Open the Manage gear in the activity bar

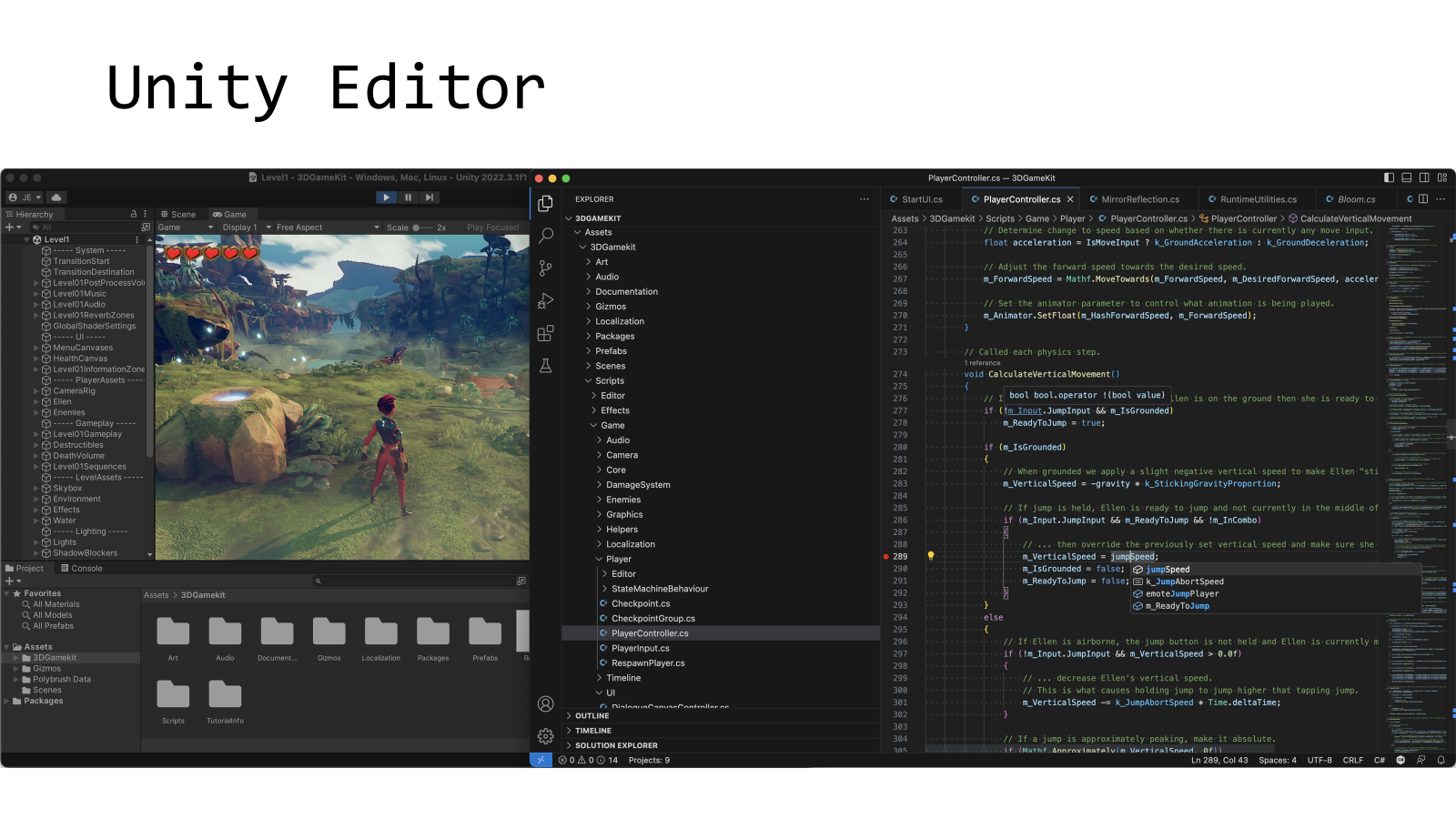tap(545, 736)
